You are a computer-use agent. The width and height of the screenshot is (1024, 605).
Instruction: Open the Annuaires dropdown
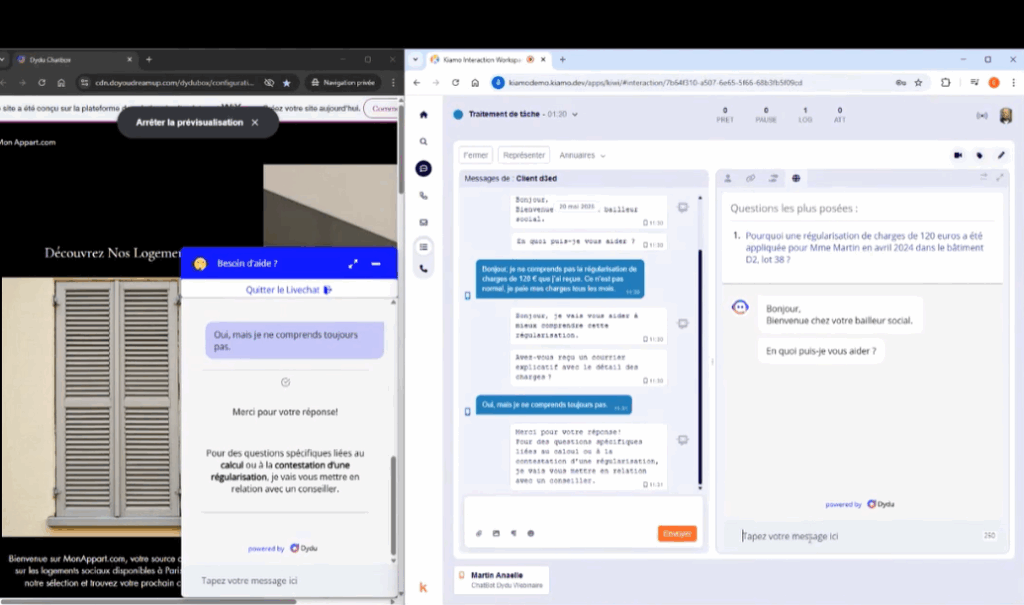[x=582, y=155]
